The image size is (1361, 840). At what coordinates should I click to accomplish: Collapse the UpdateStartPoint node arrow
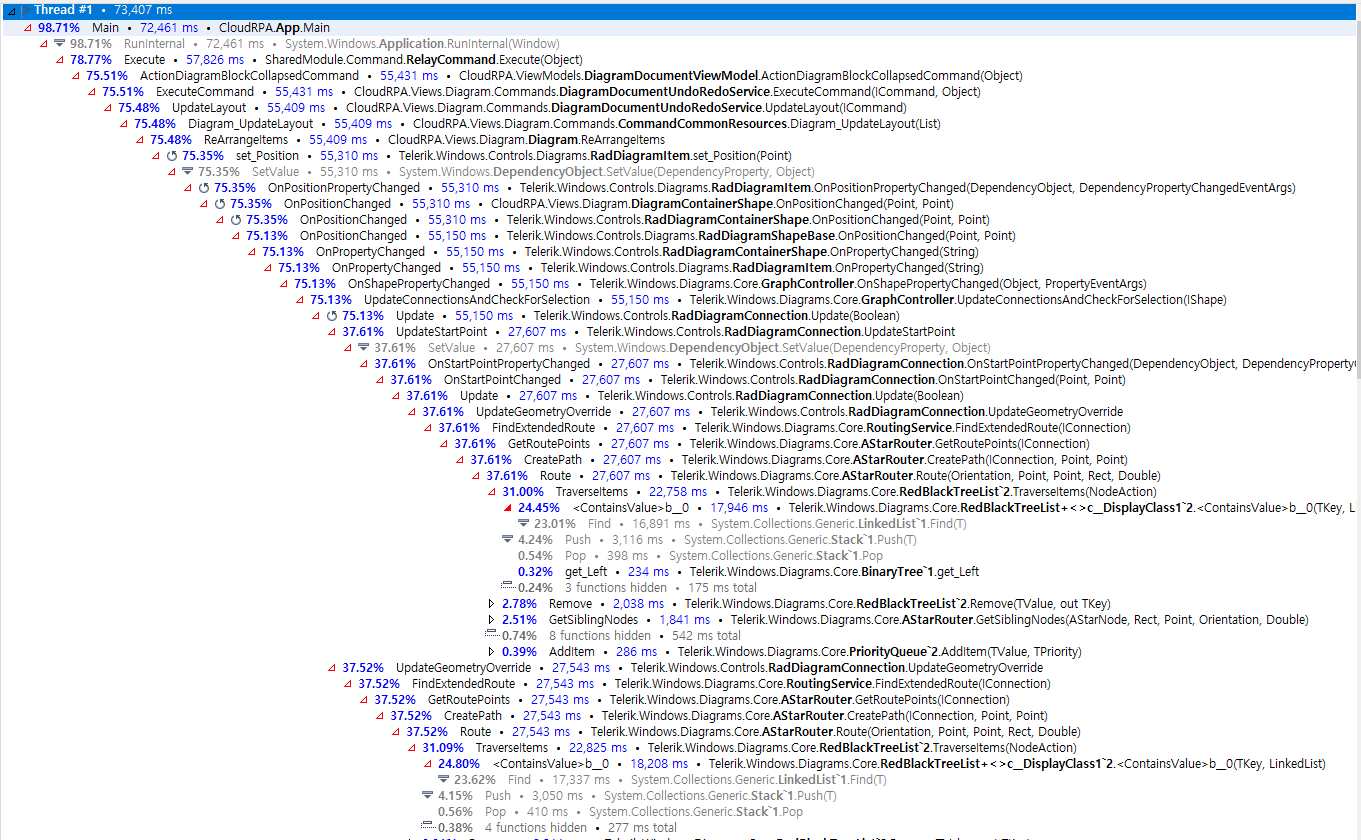point(332,331)
